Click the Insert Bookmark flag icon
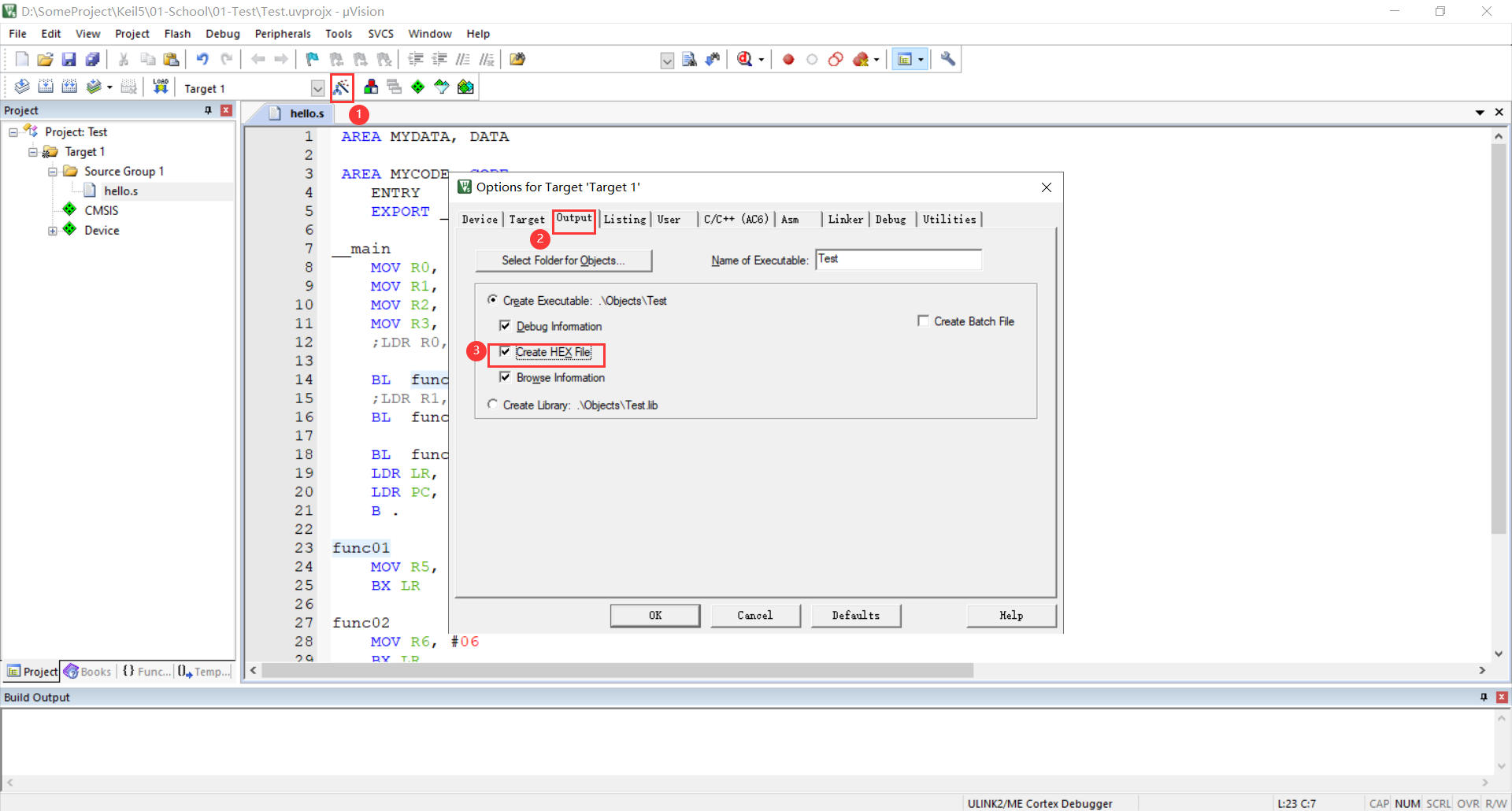 pyautogui.click(x=313, y=59)
